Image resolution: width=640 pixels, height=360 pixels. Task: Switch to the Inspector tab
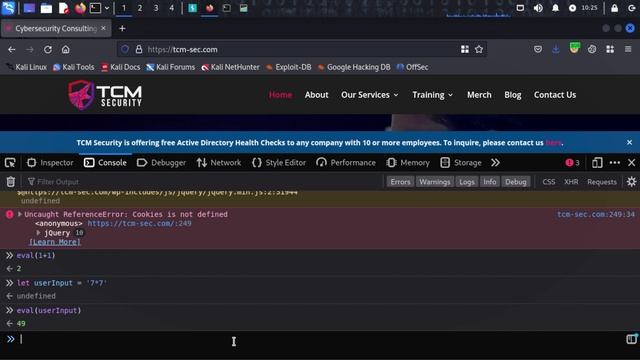coord(50,162)
